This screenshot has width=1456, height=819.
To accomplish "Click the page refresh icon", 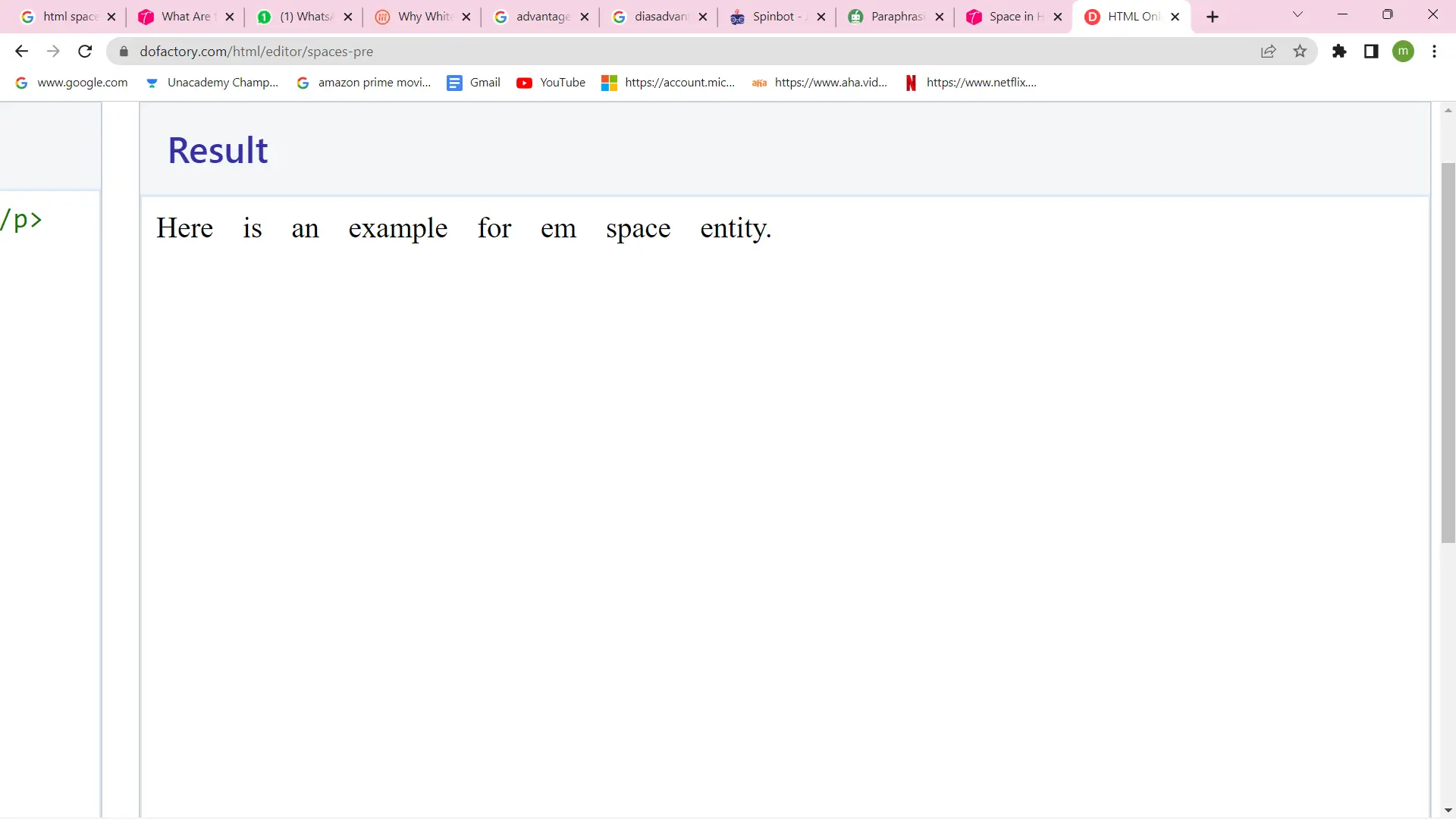I will 85,51.
